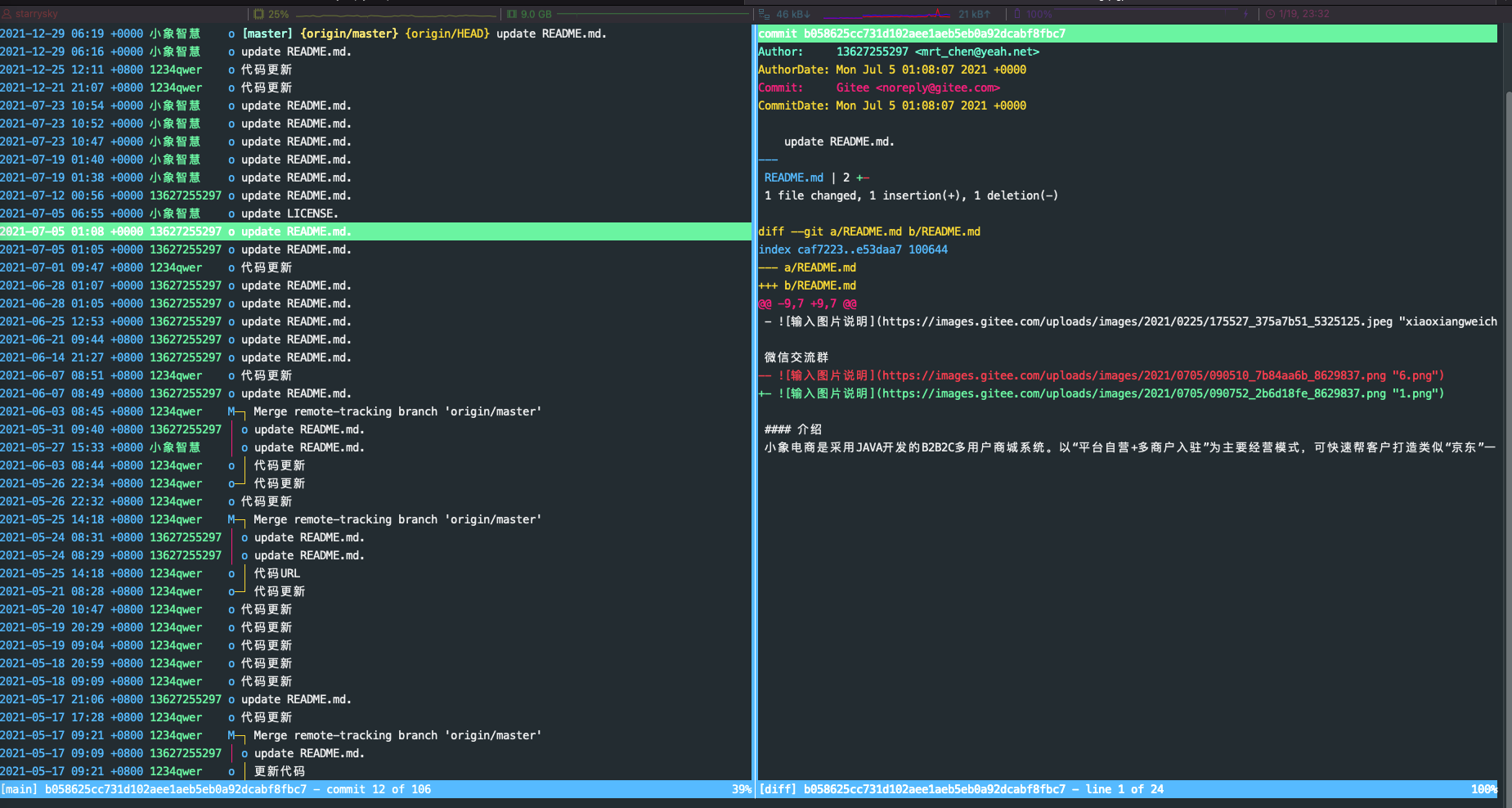This screenshot has height=808, width=1512.
Task: Select the 2021-06-03 08:45 merge commit
Action: point(375,411)
